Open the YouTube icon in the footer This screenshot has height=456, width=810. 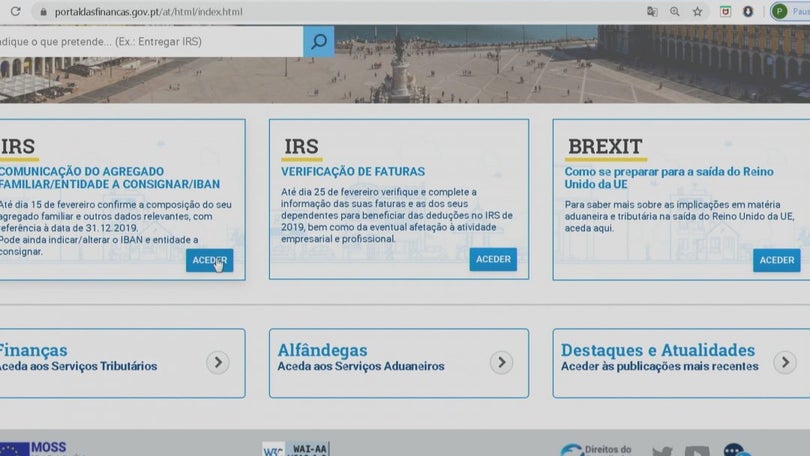point(697,451)
